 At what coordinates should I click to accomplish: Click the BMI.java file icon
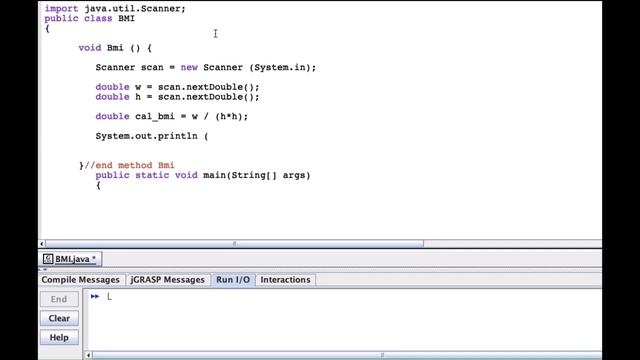[48, 259]
